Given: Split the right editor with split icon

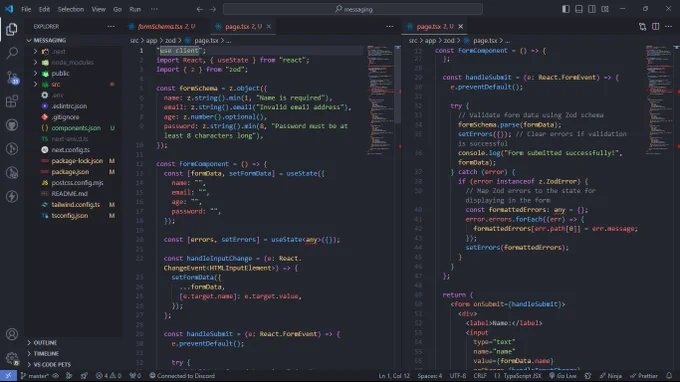Looking at the screenshot, I should click(x=655, y=26).
